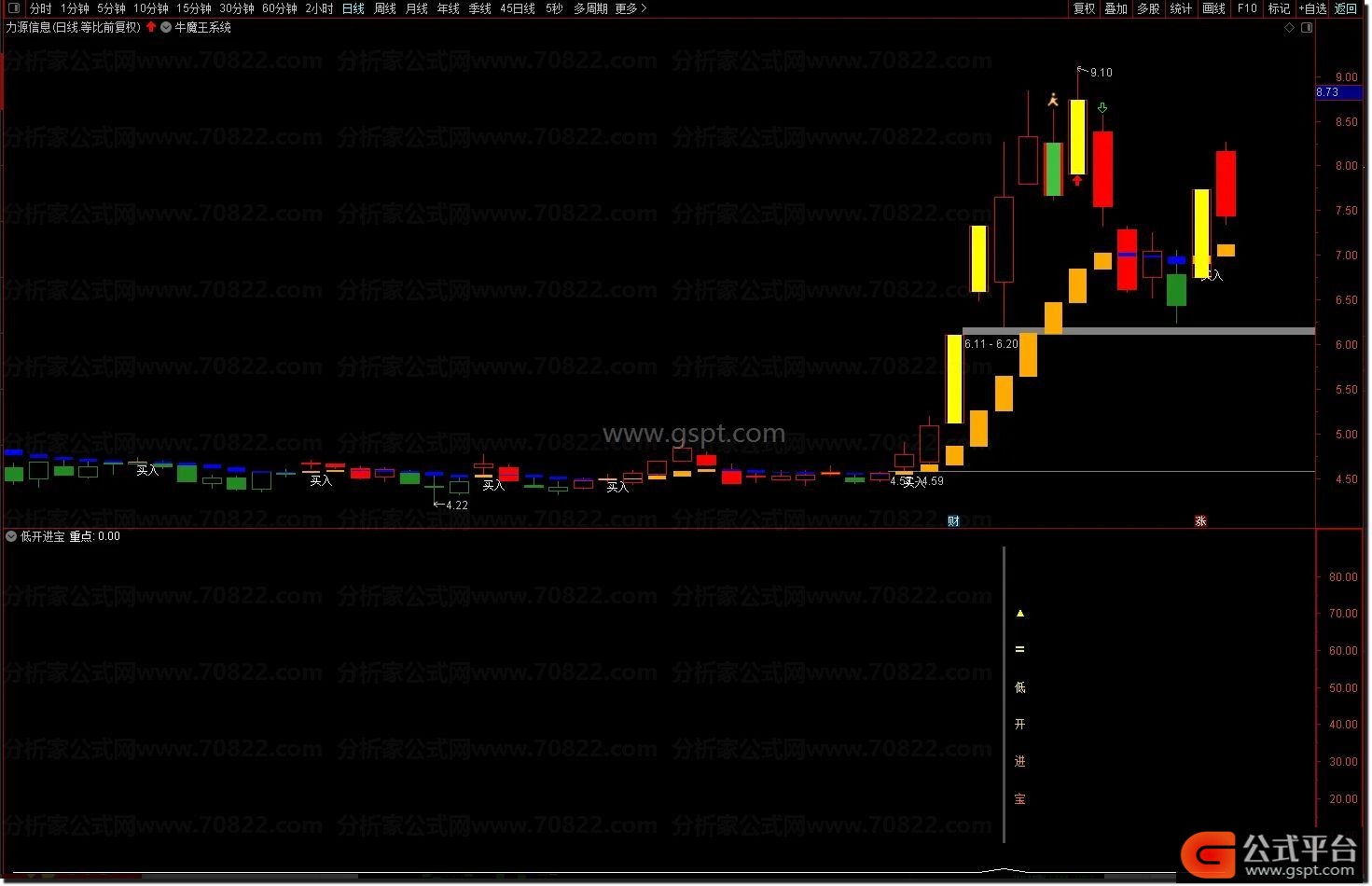Click the red up-arrow under the yellow candle
The image size is (1372, 886).
(x=1077, y=180)
